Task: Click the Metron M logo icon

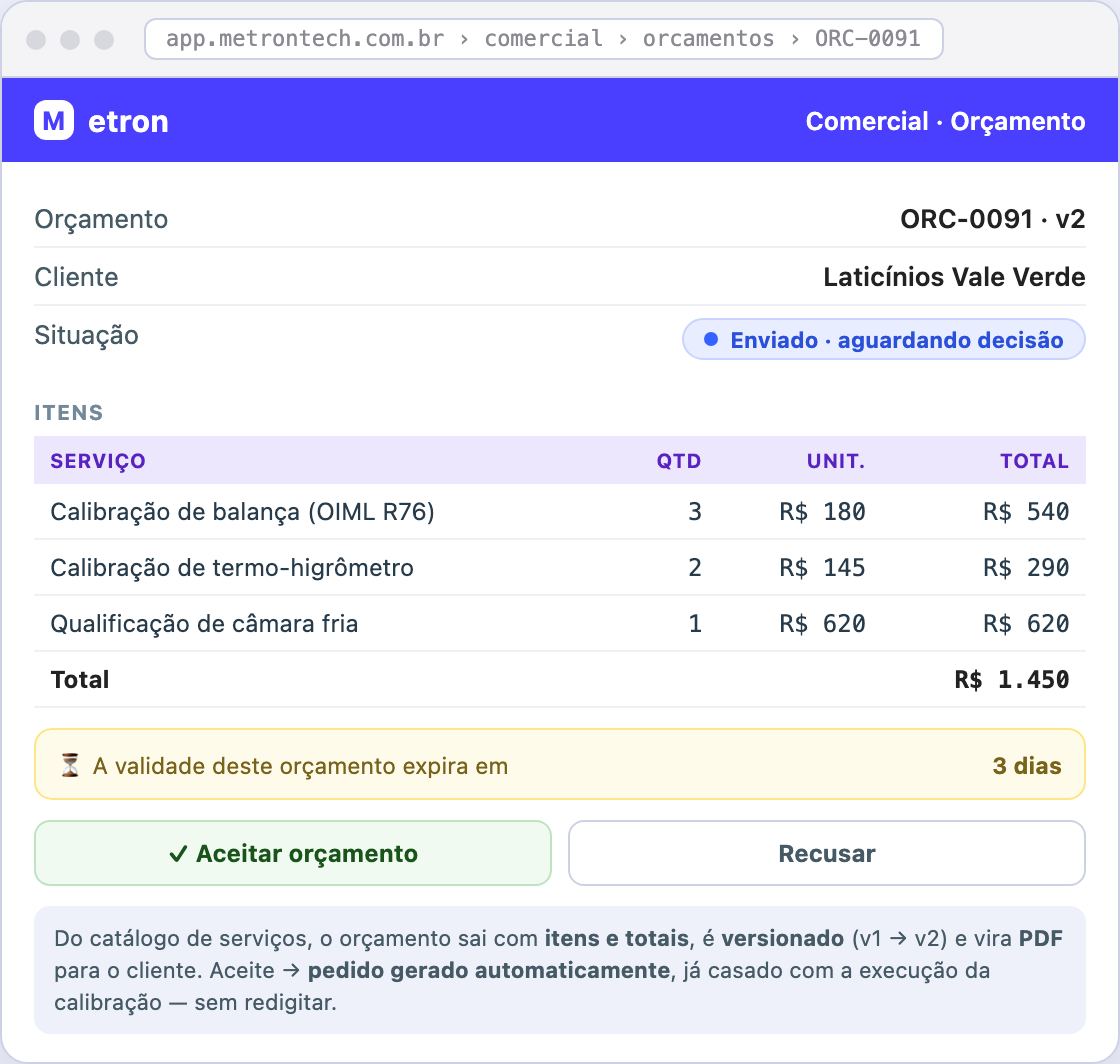Action: coord(54,120)
